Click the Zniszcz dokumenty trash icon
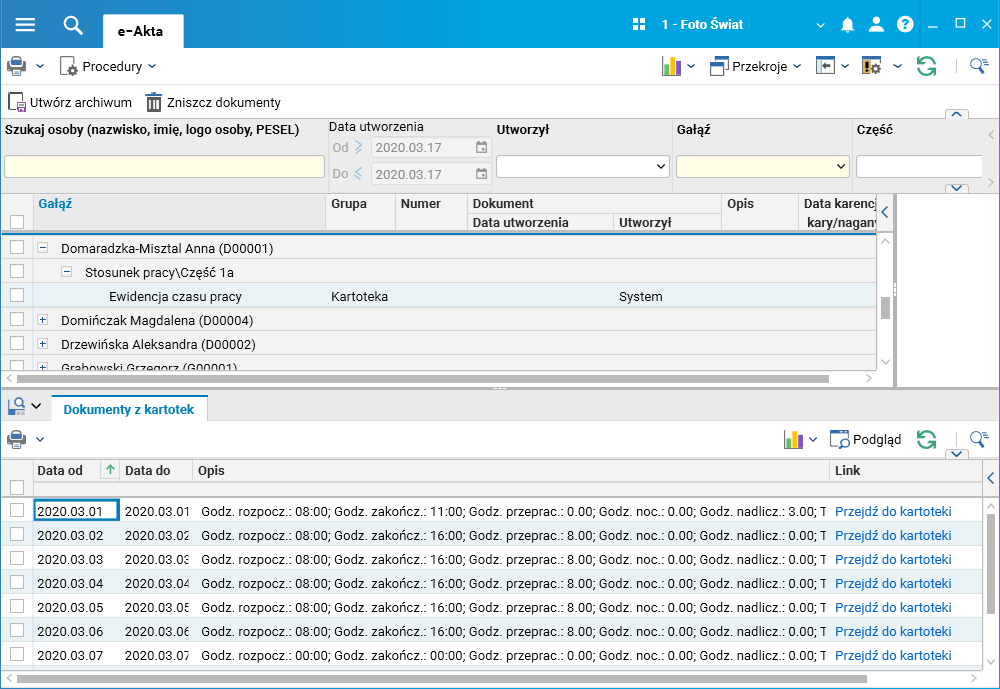The image size is (1000, 689). (x=154, y=102)
